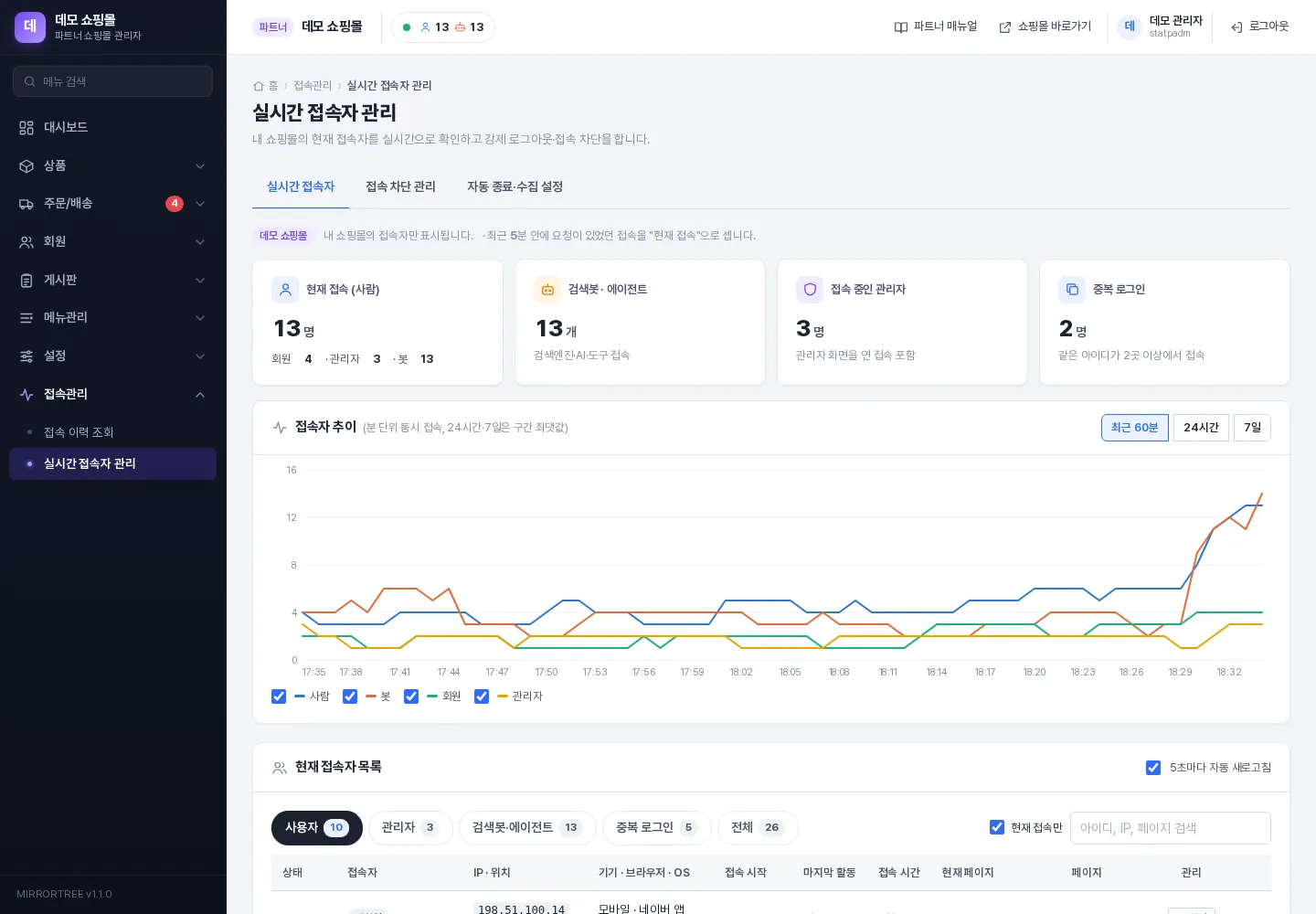Click the 상품 box icon
1316x914 pixels.
(27, 166)
